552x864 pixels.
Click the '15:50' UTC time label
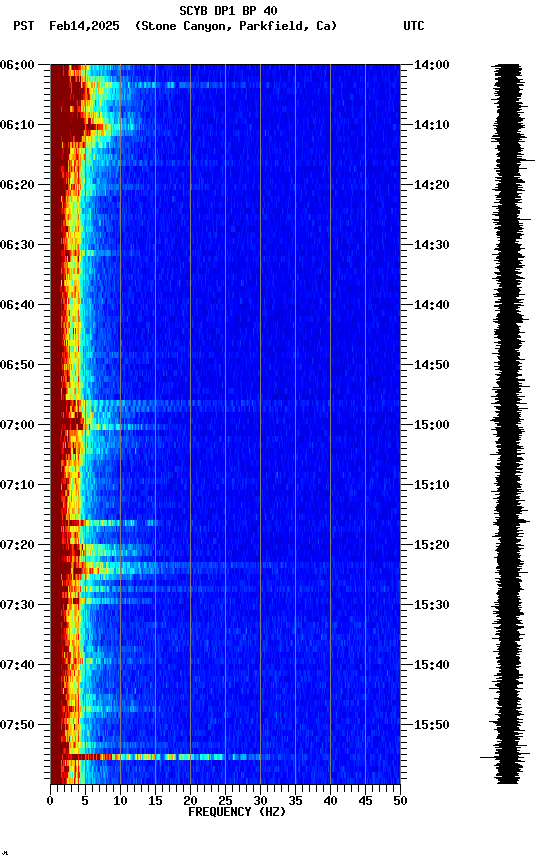[432, 725]
